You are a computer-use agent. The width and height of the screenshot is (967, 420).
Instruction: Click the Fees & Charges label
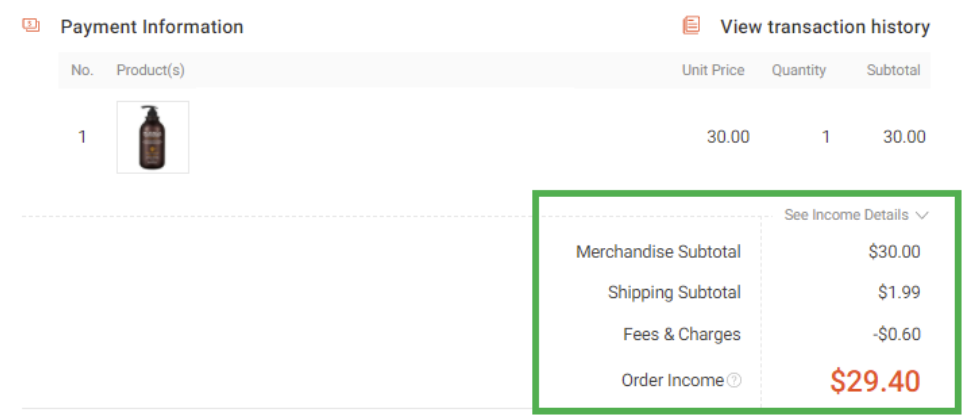point(682,334)
